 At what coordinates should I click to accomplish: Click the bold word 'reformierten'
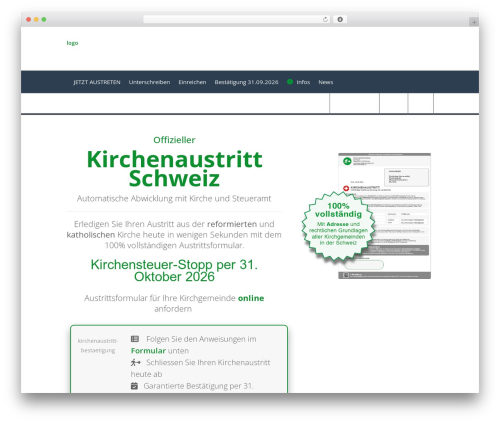click(x=232, y=224)
